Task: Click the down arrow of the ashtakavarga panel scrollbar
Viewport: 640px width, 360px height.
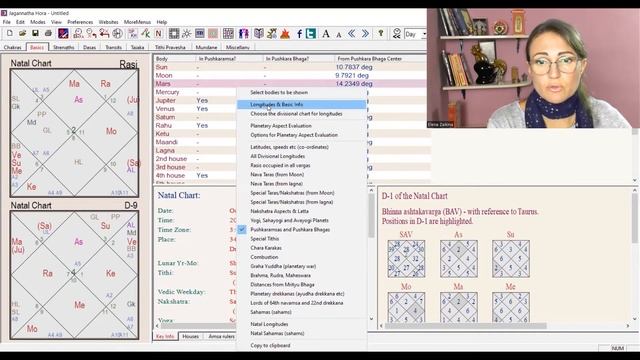Action: [635, 319]
